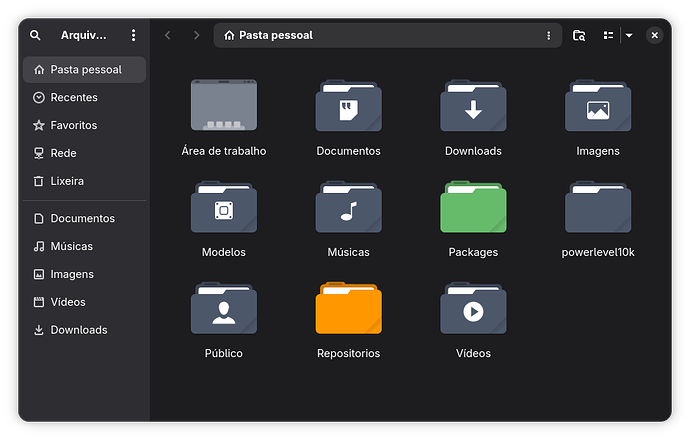Open the Área de trabalho folder

tap(224, 107)
